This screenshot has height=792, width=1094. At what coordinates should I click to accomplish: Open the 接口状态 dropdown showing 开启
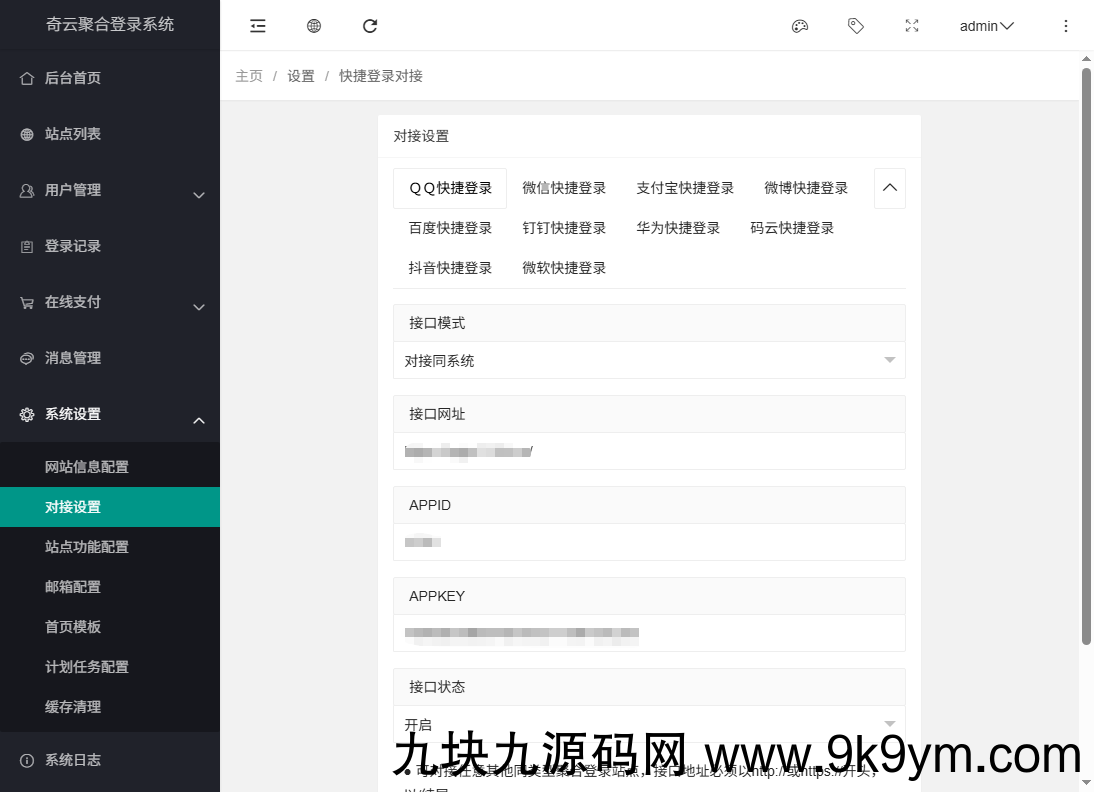pos(649,724)
